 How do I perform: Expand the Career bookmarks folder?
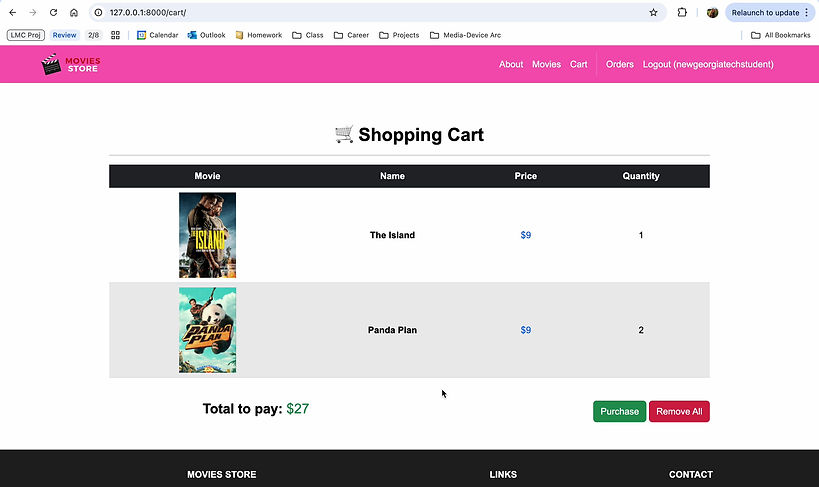tap(352, 35)
